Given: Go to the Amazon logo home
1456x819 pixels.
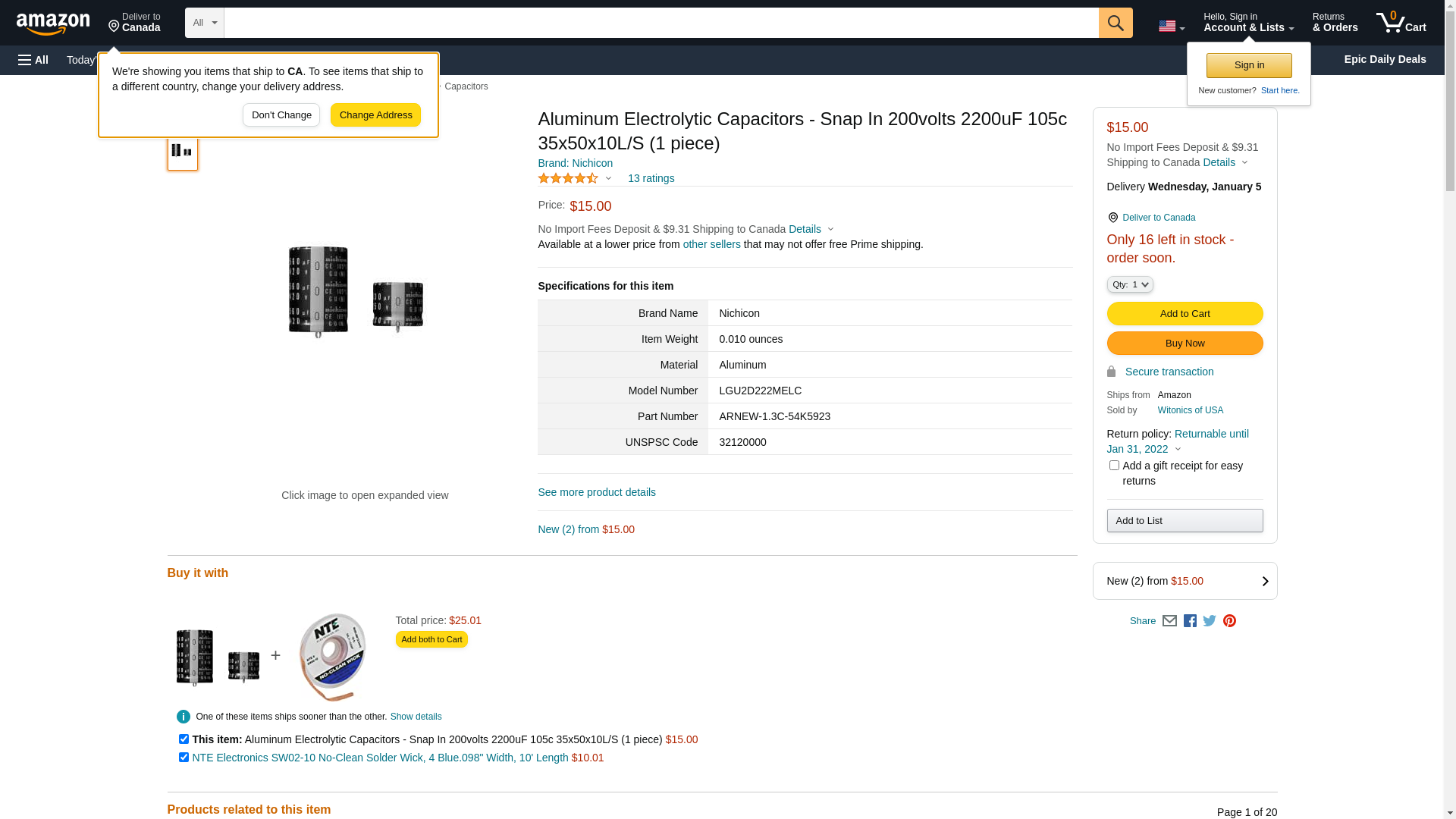Looking at the screenshot, I should [53, 24].
